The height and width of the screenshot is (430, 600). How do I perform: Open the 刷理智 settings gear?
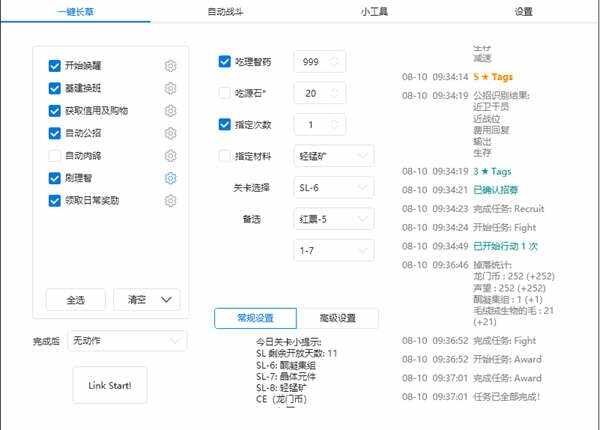tap(171, 178)
